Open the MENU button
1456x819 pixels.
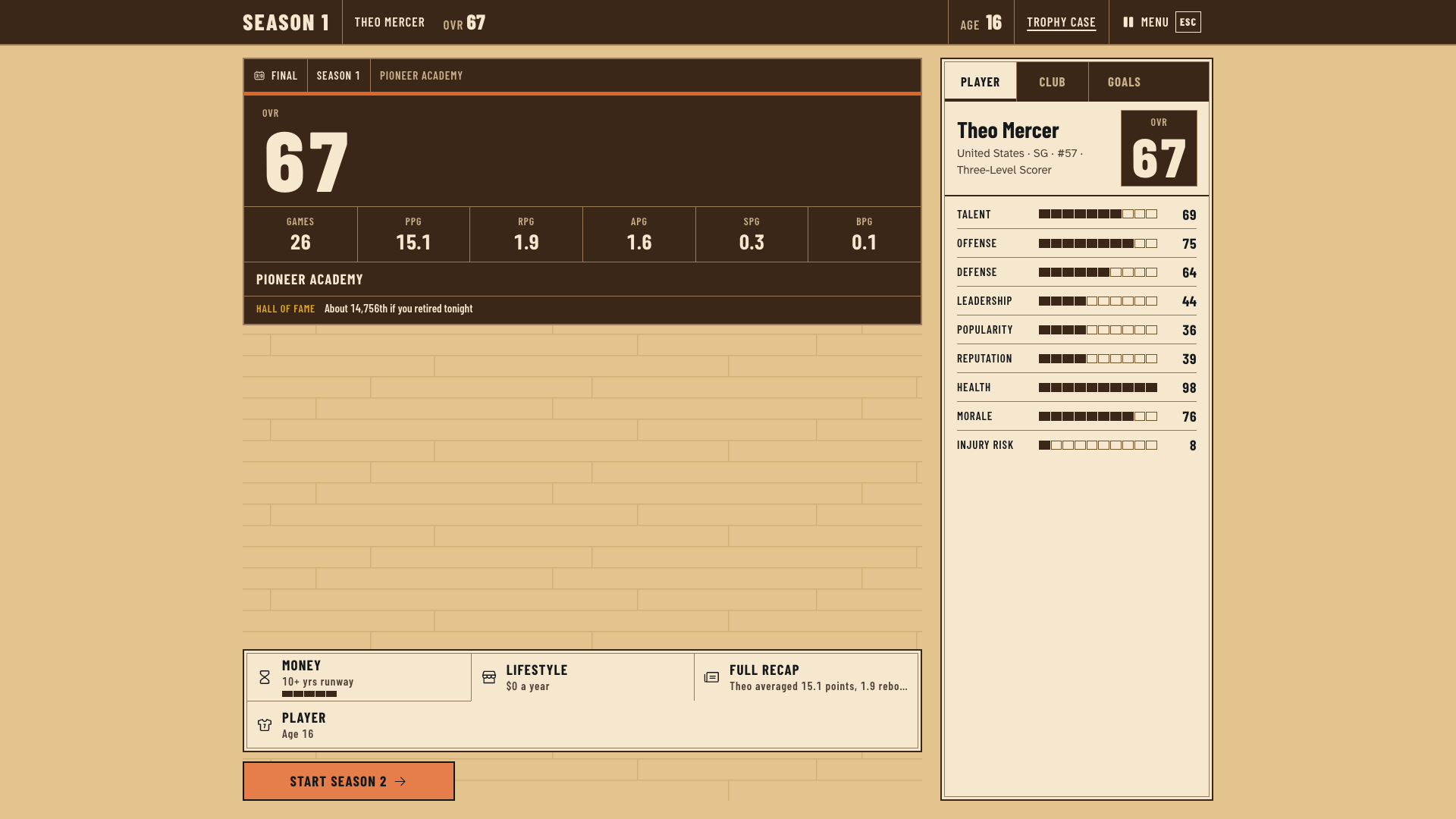(1162, 22)
